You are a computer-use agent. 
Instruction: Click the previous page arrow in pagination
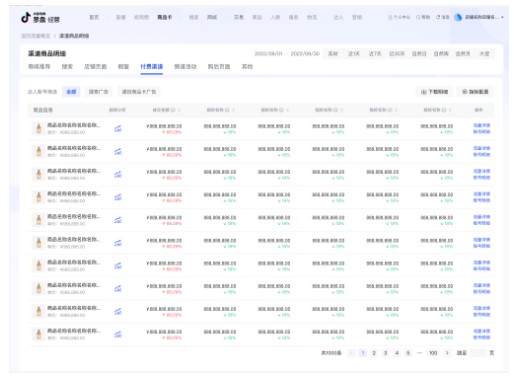[x=351, y=353]
